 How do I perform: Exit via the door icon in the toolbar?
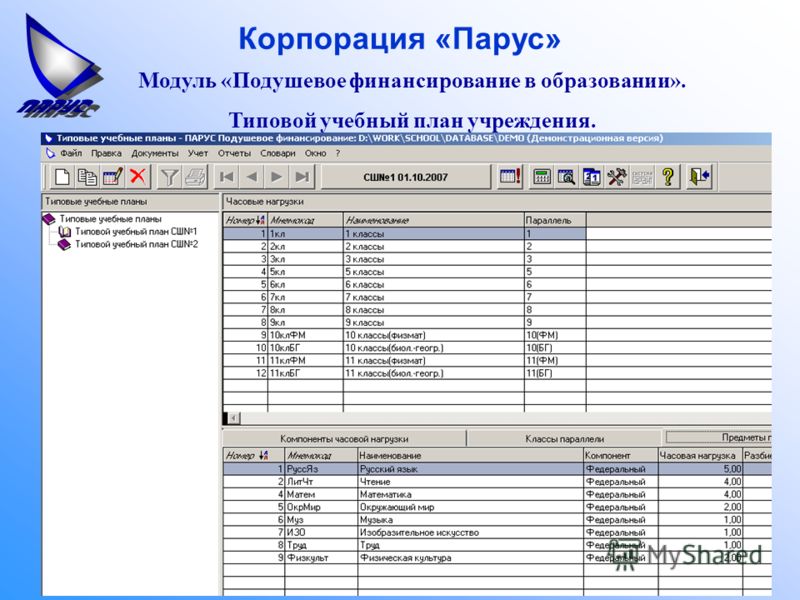[699, 177]
